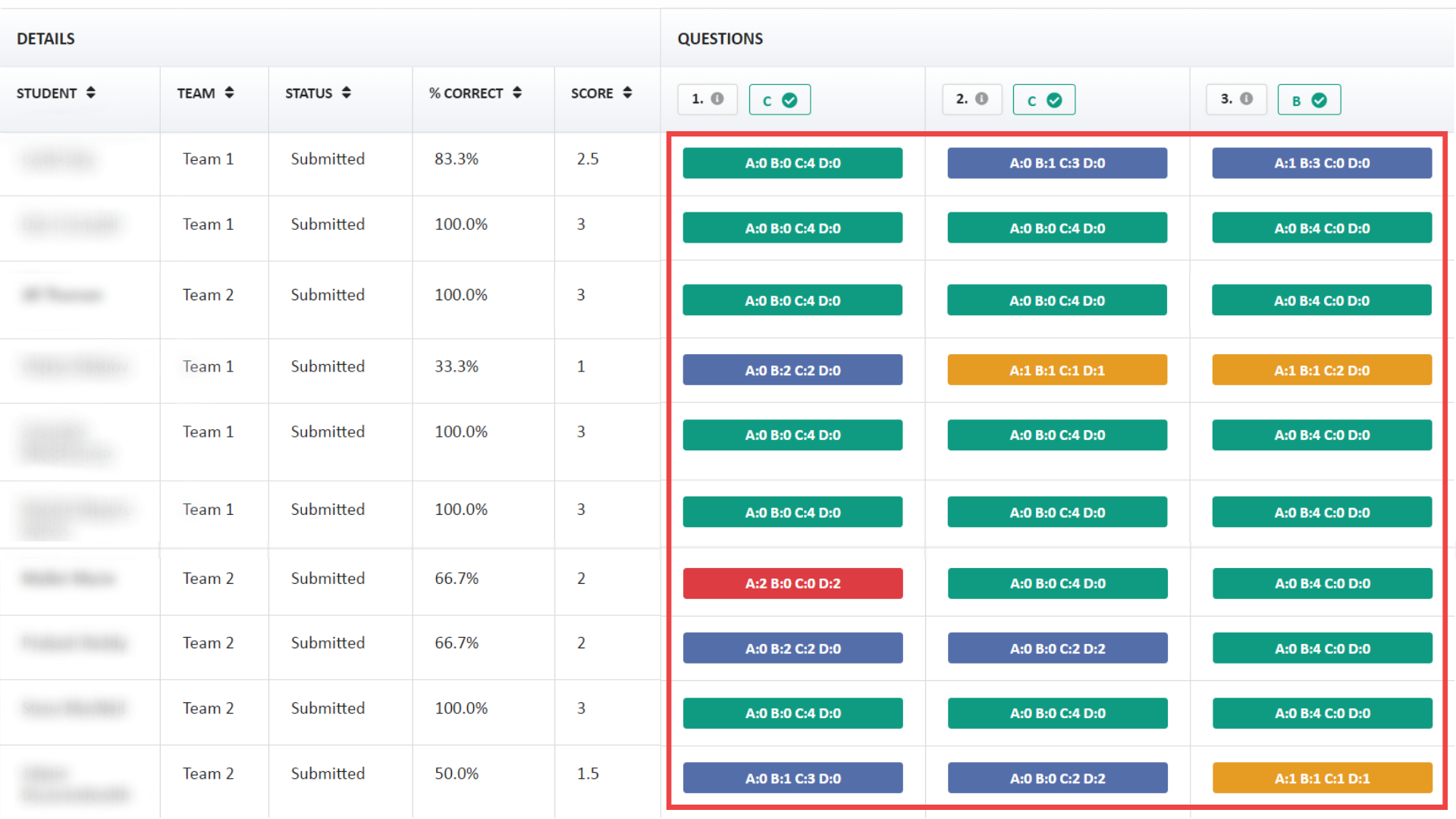
Task: Select the Team 2 row showing 50.0%
Action: (457, 773)
